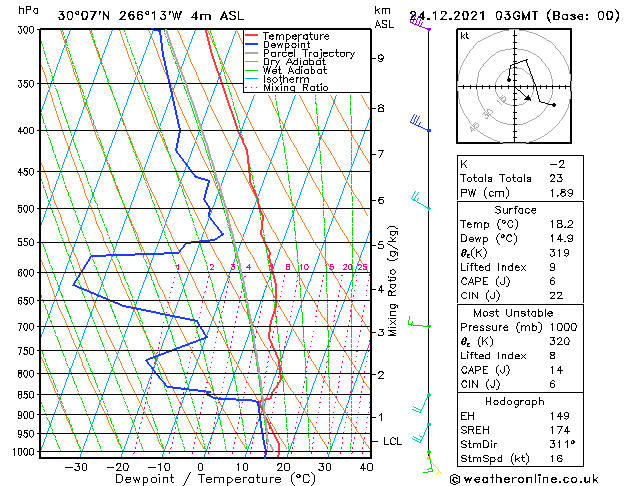Screen dimensions: 629x486
Task: Click the Most Unstable CAPE value 14
Action: [556, 370]
